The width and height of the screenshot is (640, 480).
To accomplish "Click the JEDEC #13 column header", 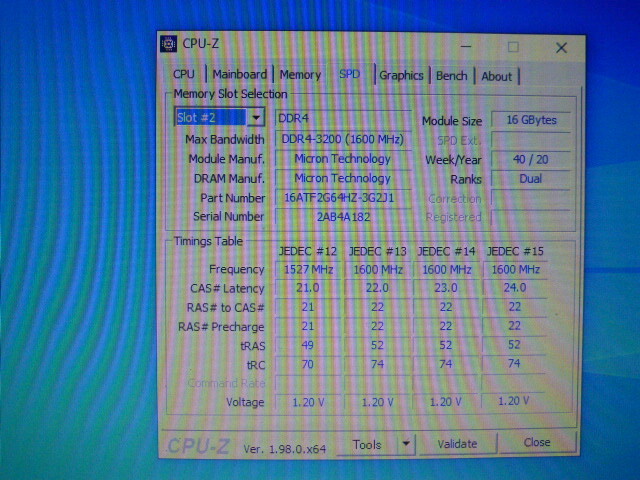I will point(378,251).
